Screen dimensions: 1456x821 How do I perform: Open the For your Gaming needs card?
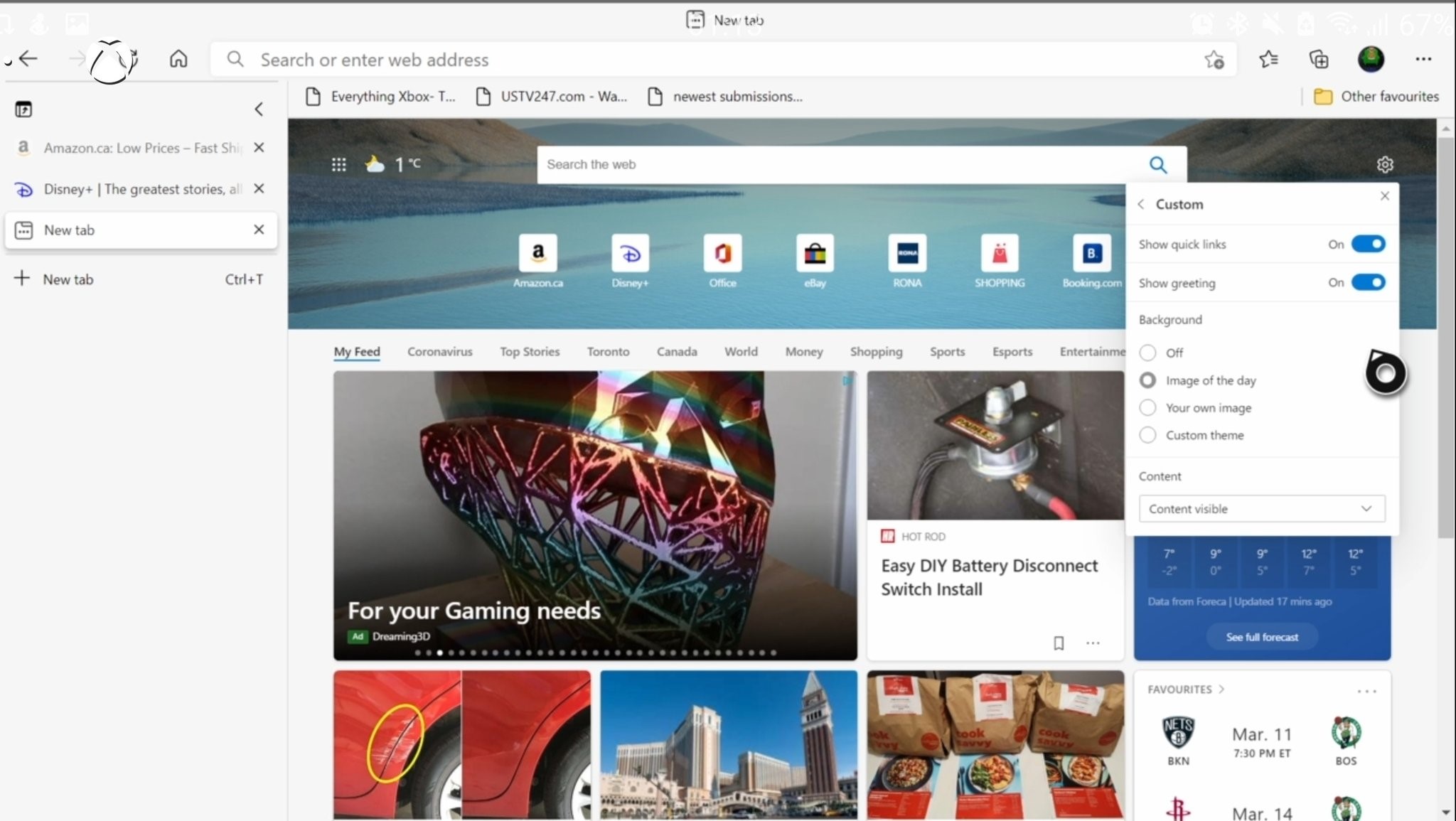[x=595, y=515]
